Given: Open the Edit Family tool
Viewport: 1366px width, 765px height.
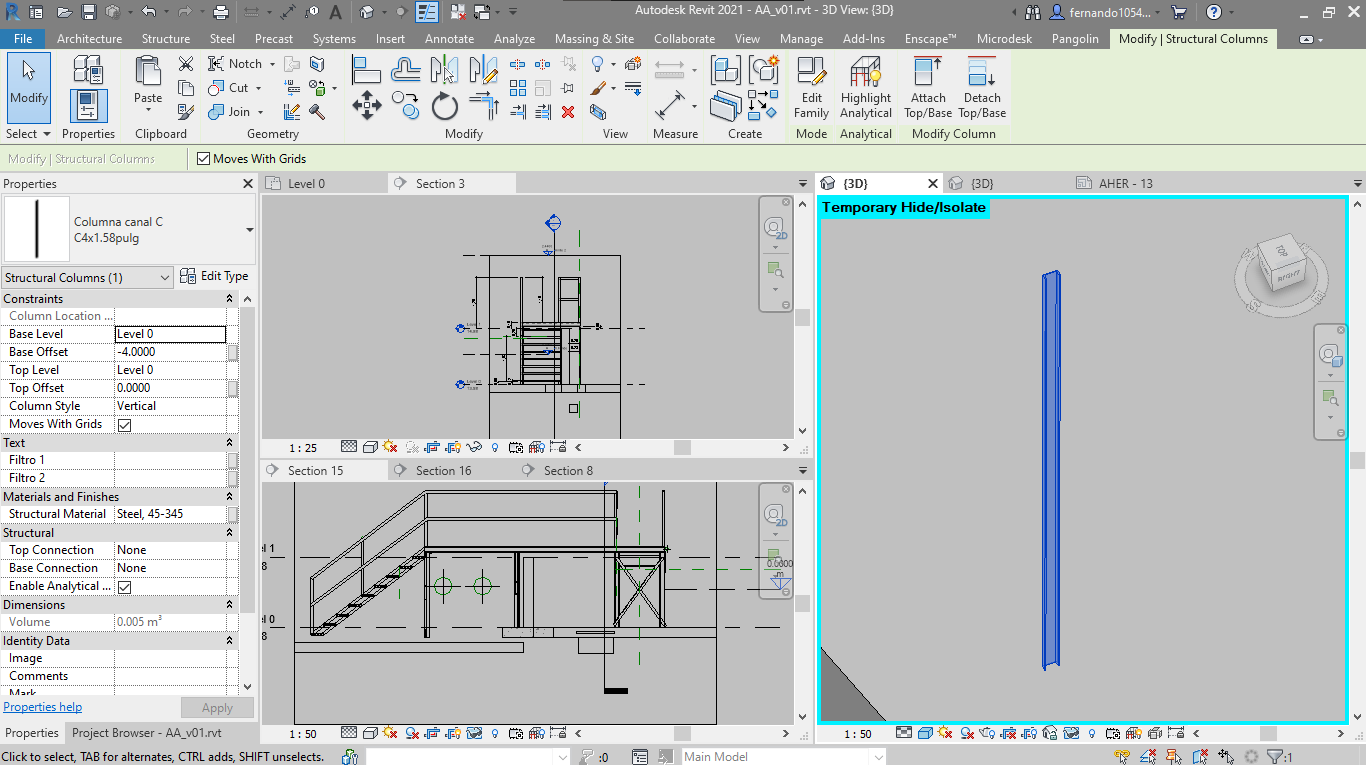Looking at the screenshot, I should 811,88.
